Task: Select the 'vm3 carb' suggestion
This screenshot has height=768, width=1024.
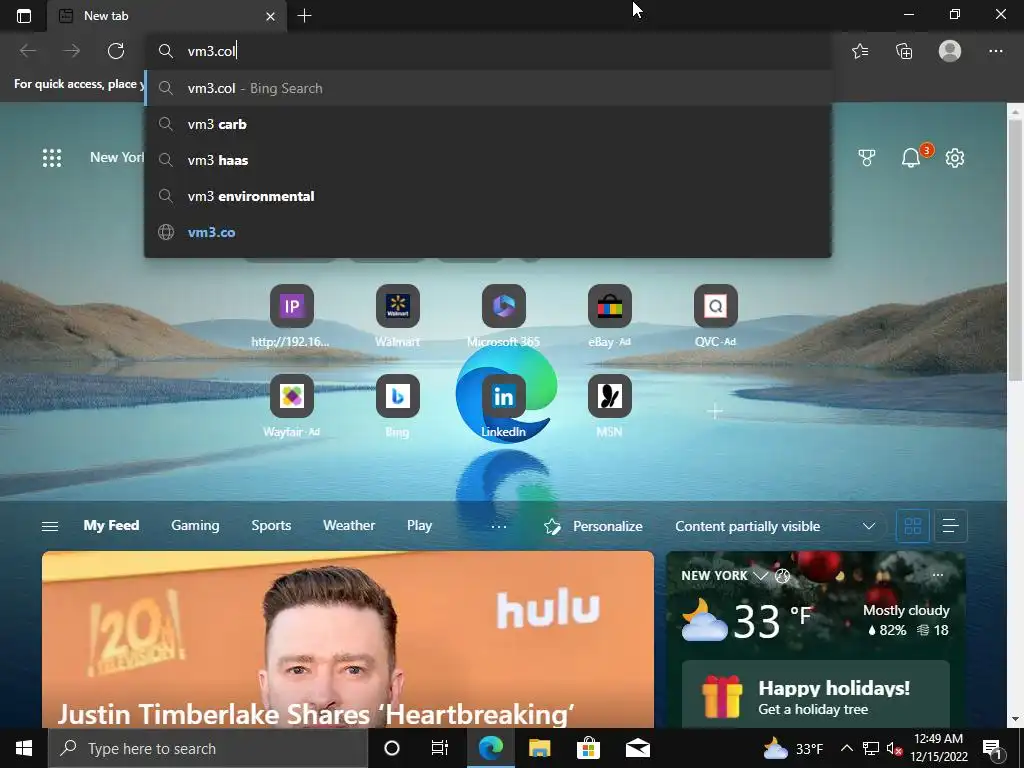Action: pyautogui.click(x=488, y=124)
